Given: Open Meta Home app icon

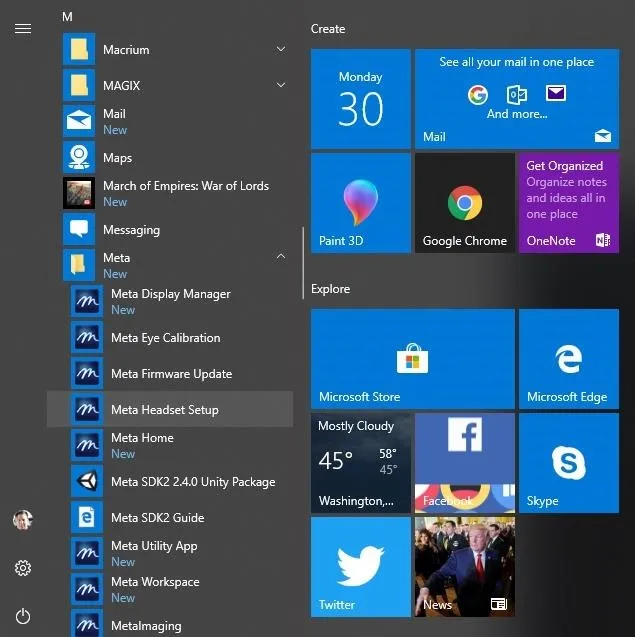Looking at the screenshot, I should coord(87,445).
